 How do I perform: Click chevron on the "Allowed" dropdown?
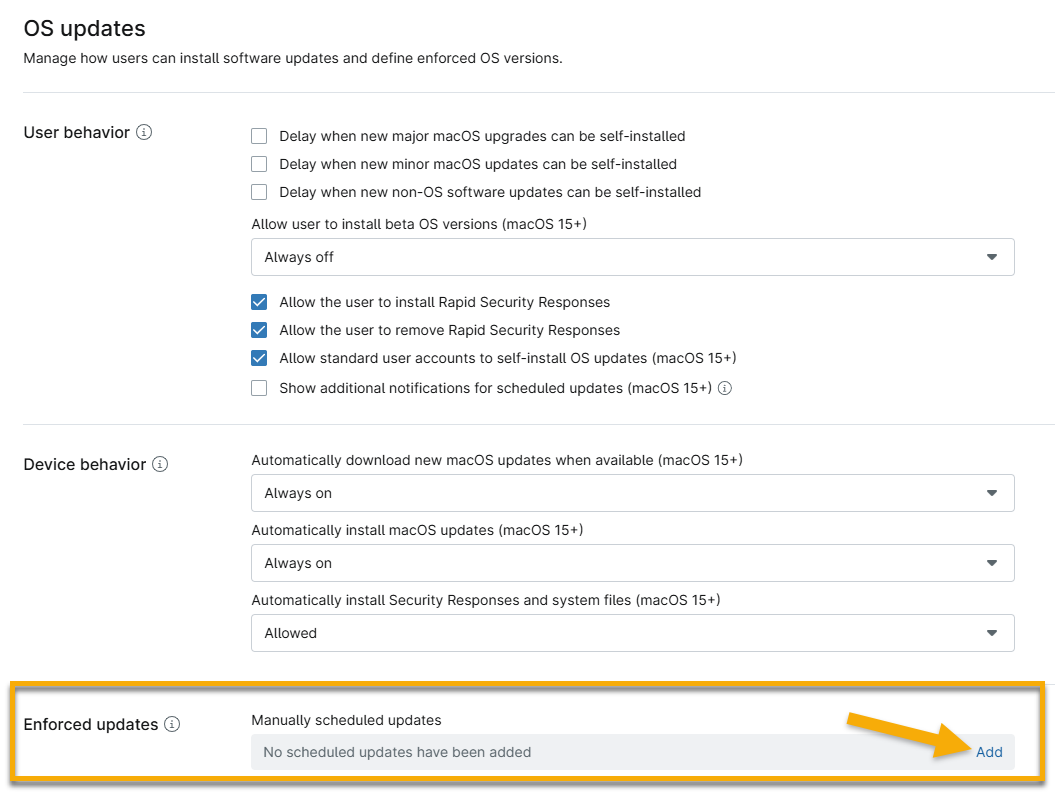992,633
